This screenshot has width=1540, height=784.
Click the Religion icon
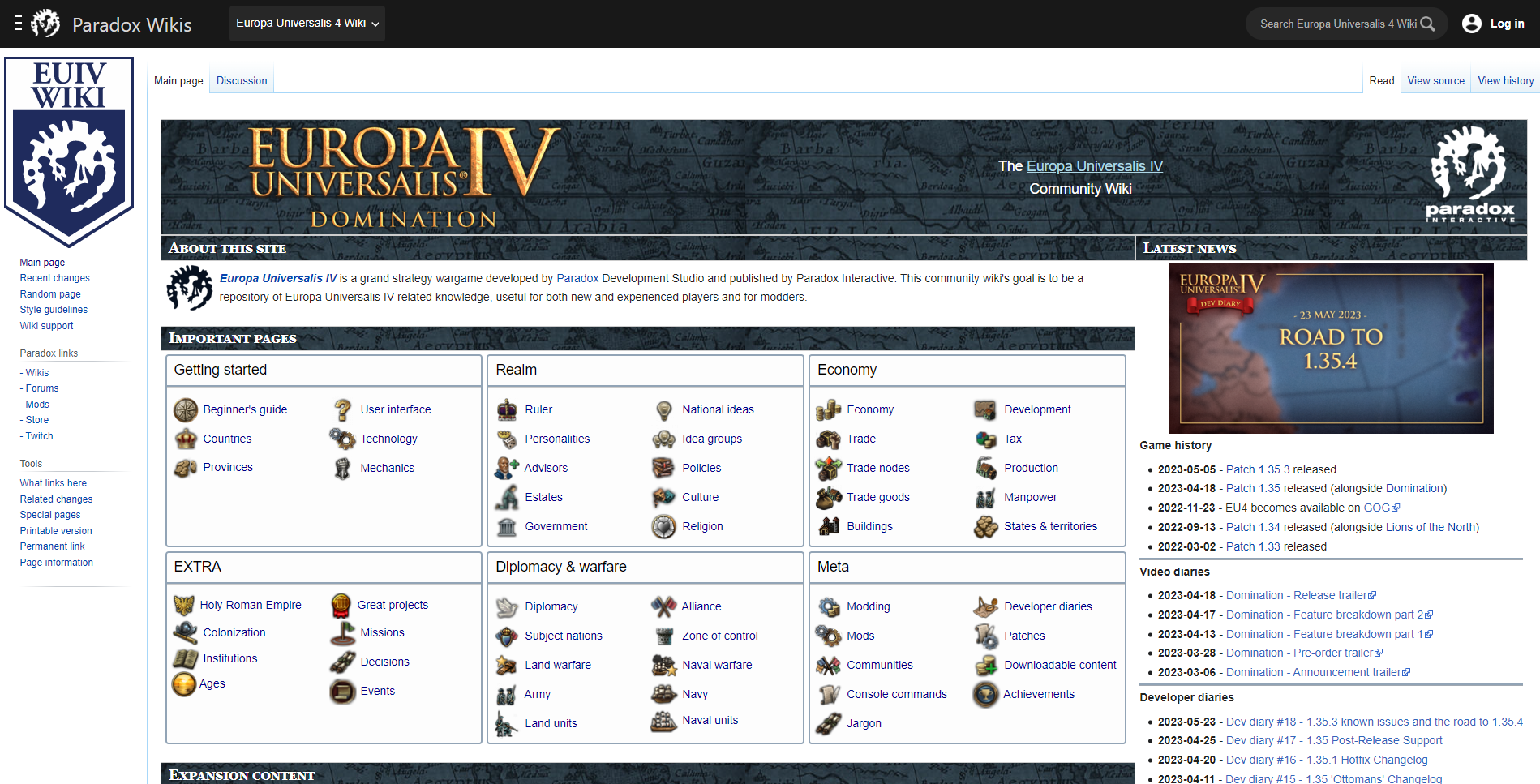(664, 526)
